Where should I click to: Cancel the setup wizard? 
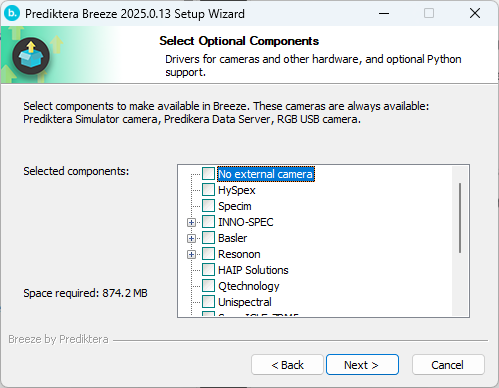(448, 365)
